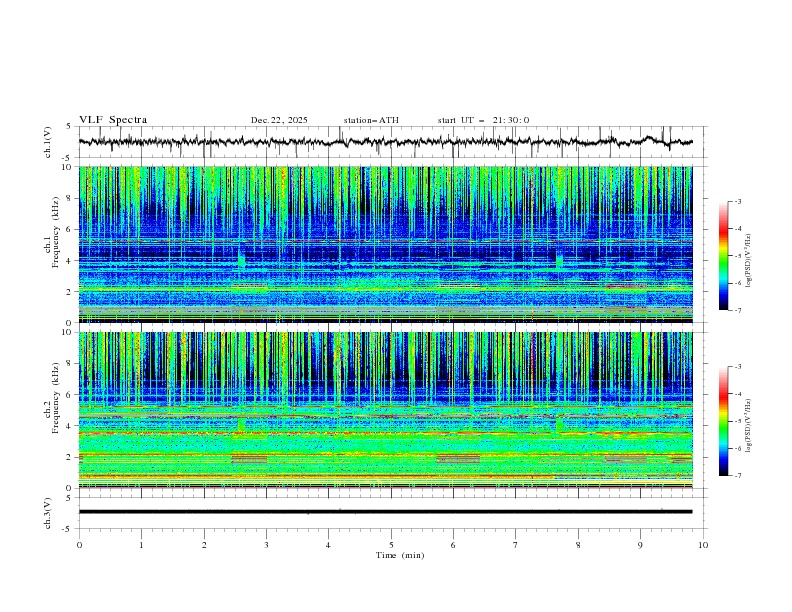Click the ch.1 spectrogram color scale bar

(723, 256)
